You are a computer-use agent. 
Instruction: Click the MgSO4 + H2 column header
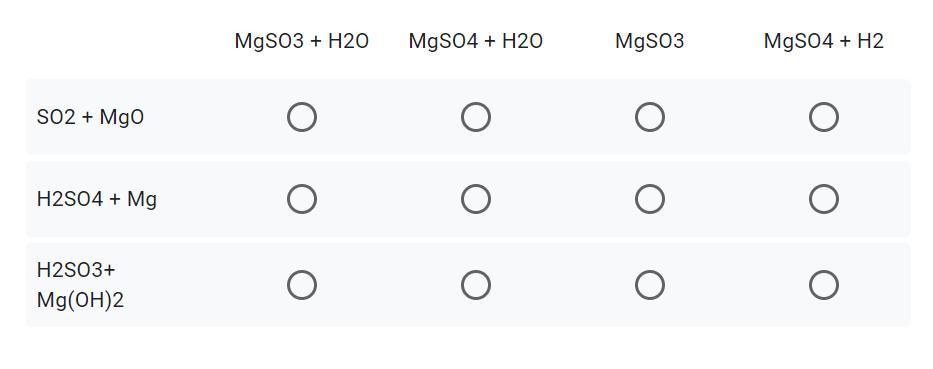(x=824, y=41)
